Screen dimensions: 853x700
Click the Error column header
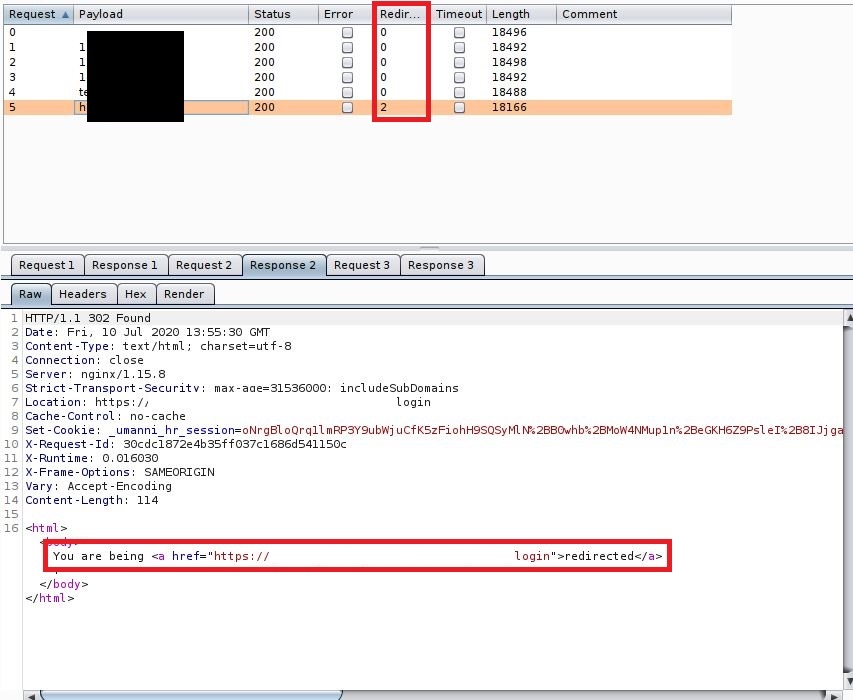pyautogui.click(x=347, y=14)
